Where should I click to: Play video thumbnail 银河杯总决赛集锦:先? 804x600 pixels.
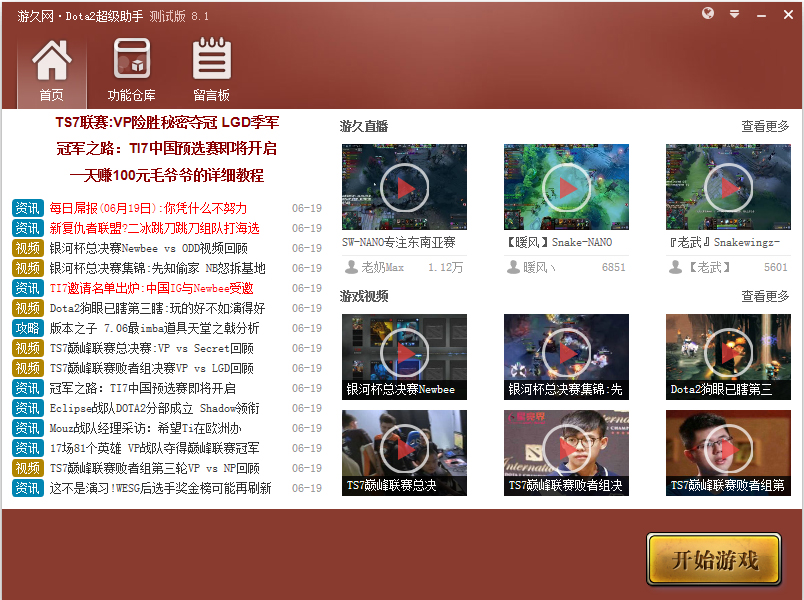pos(566,357)
